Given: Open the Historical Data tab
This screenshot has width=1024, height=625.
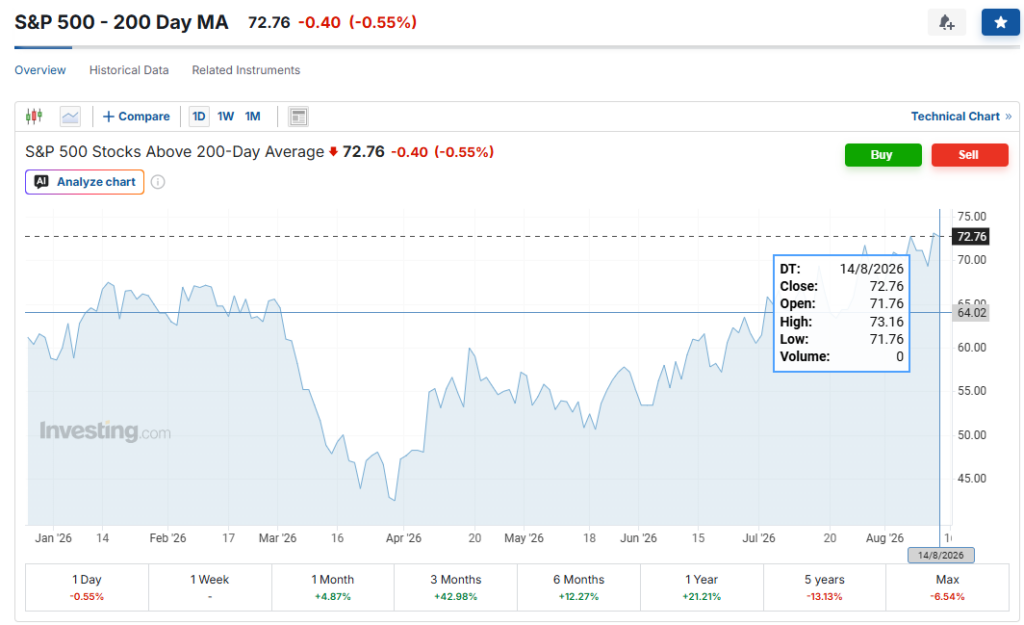Looking at the screenshot, I should pos(129,70).
